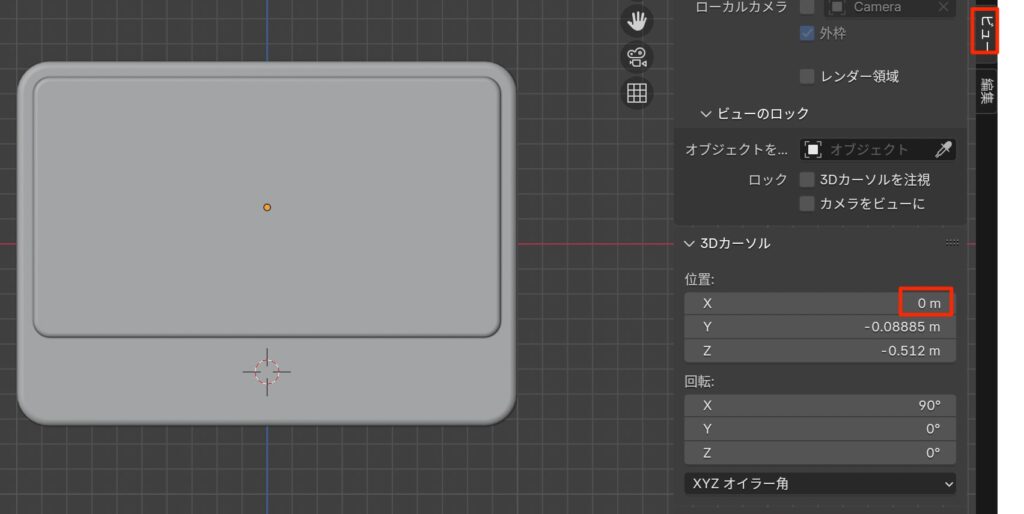Click the 3D cursor location X field
Screen dimensions: 1024x514
point(820,303)
